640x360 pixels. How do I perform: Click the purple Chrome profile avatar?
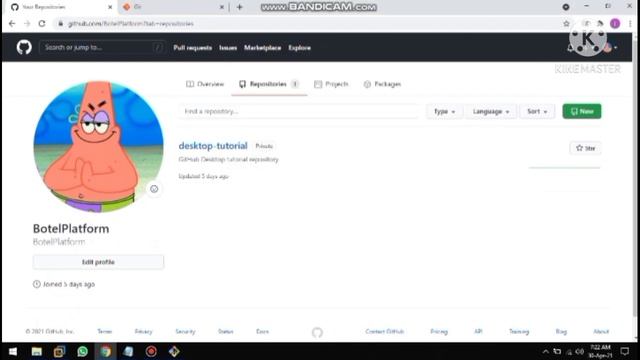615,24
